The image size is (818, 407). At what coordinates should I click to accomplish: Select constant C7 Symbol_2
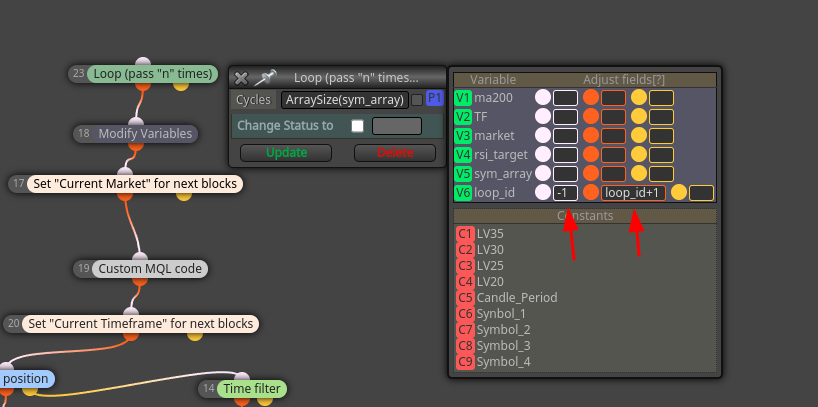click(x=465, y=330)
